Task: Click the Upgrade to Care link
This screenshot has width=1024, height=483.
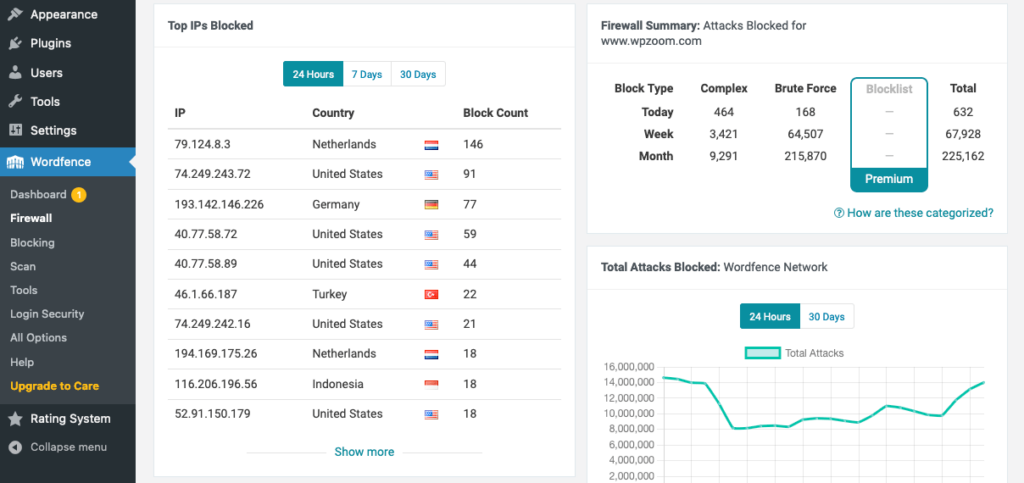Action: click(x=54, y=386)
